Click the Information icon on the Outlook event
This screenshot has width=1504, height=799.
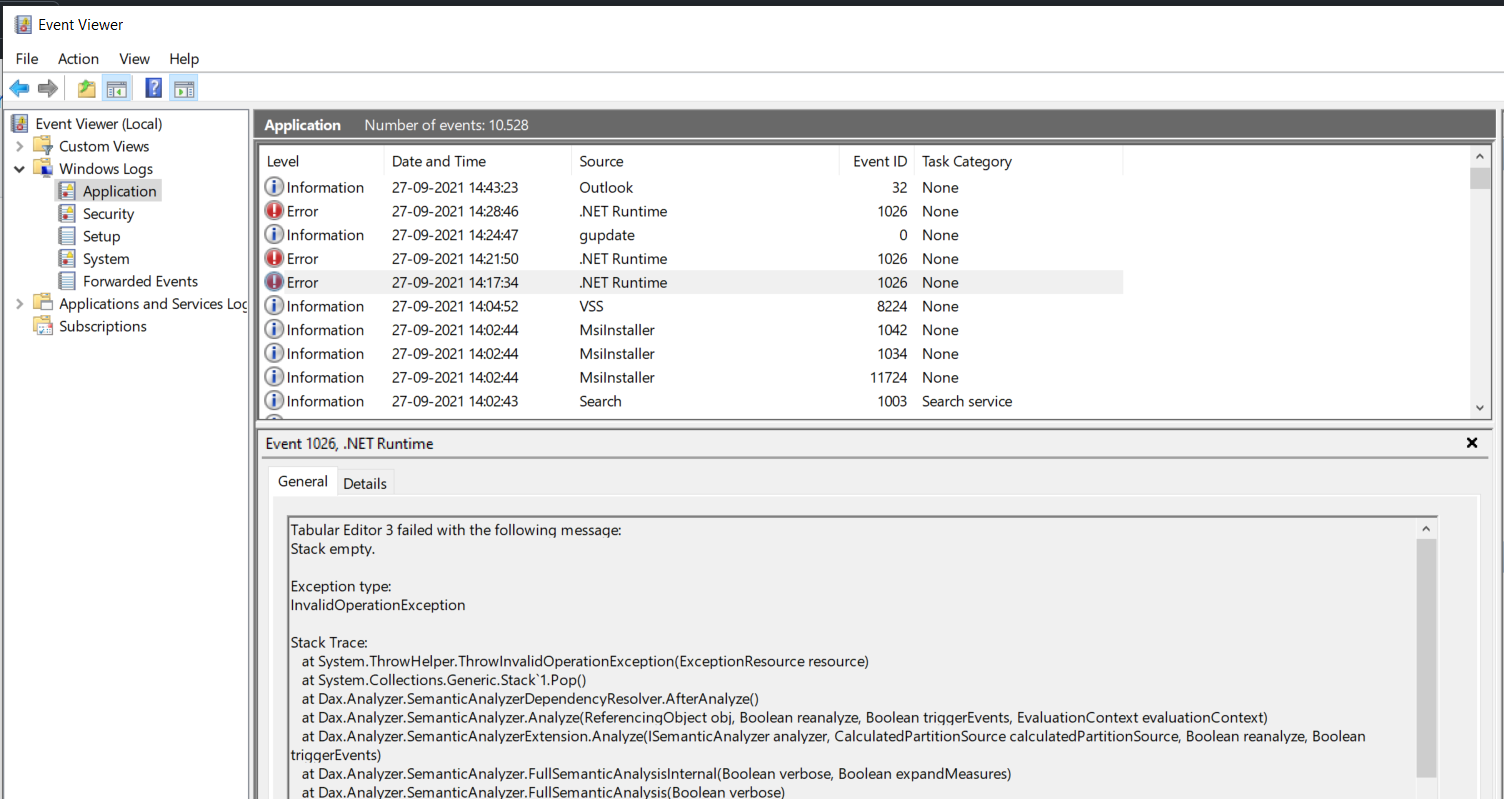[x=273, y=187]
